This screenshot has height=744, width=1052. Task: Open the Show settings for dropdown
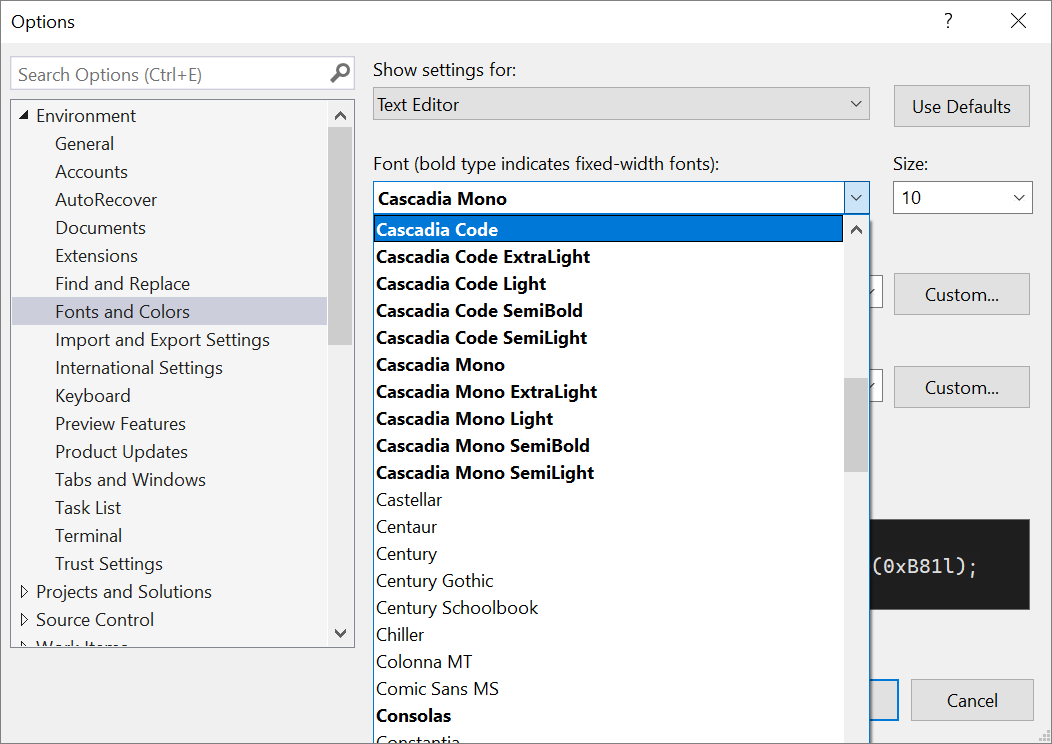pos(856,104)
